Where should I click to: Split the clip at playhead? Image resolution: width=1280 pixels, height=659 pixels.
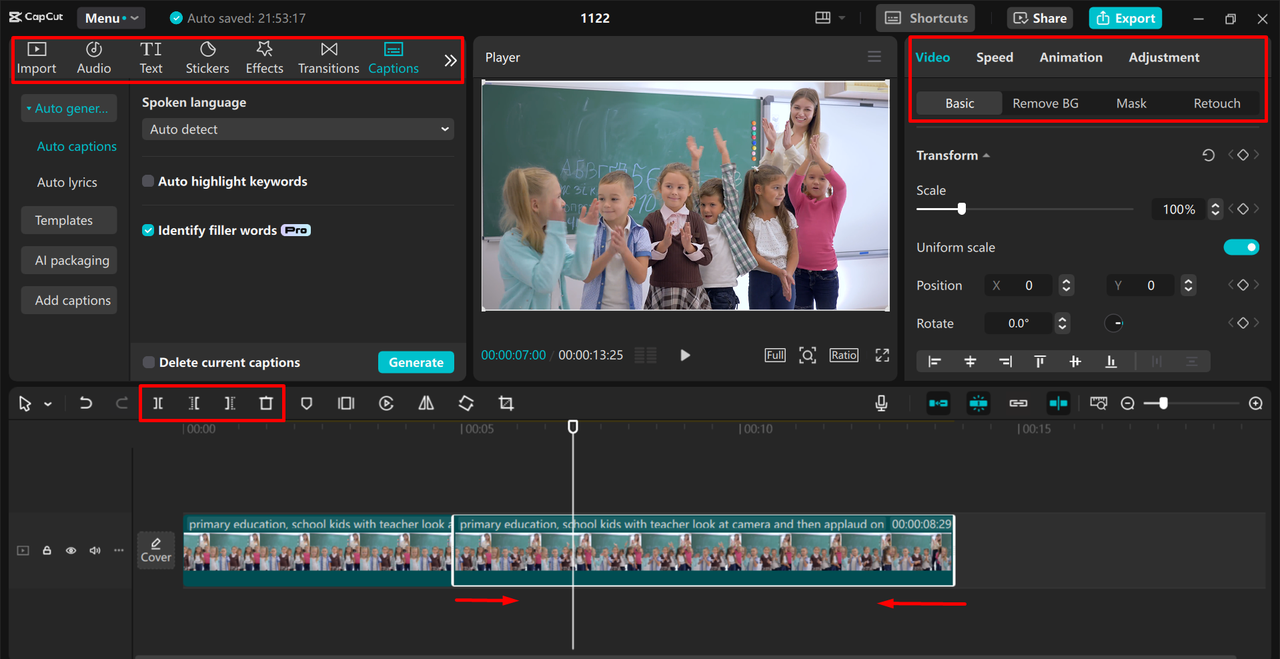click(x=158, y=403)
